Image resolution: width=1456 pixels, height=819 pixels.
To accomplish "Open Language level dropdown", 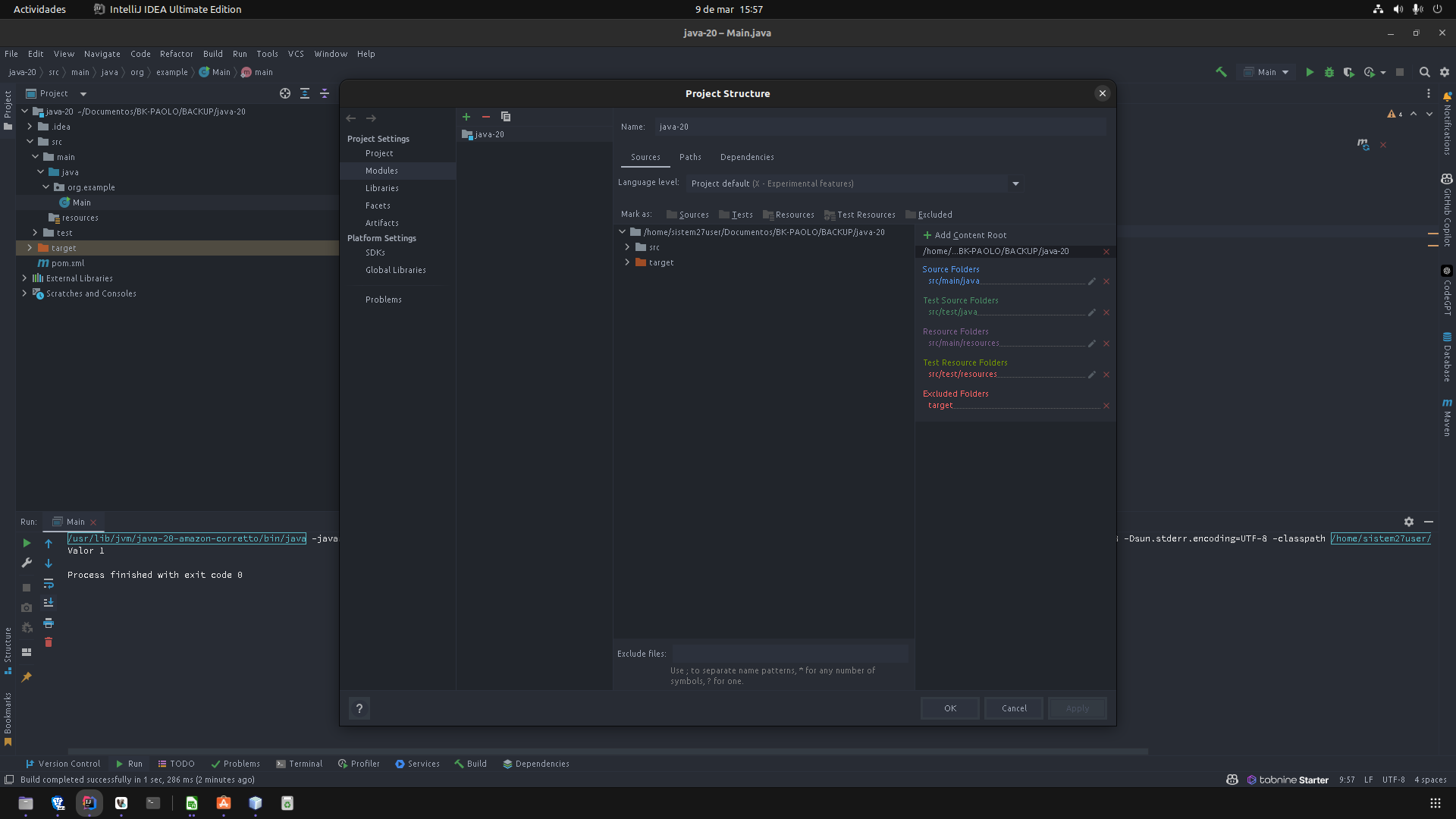I will pyautogui.click(x=855, y=184).
